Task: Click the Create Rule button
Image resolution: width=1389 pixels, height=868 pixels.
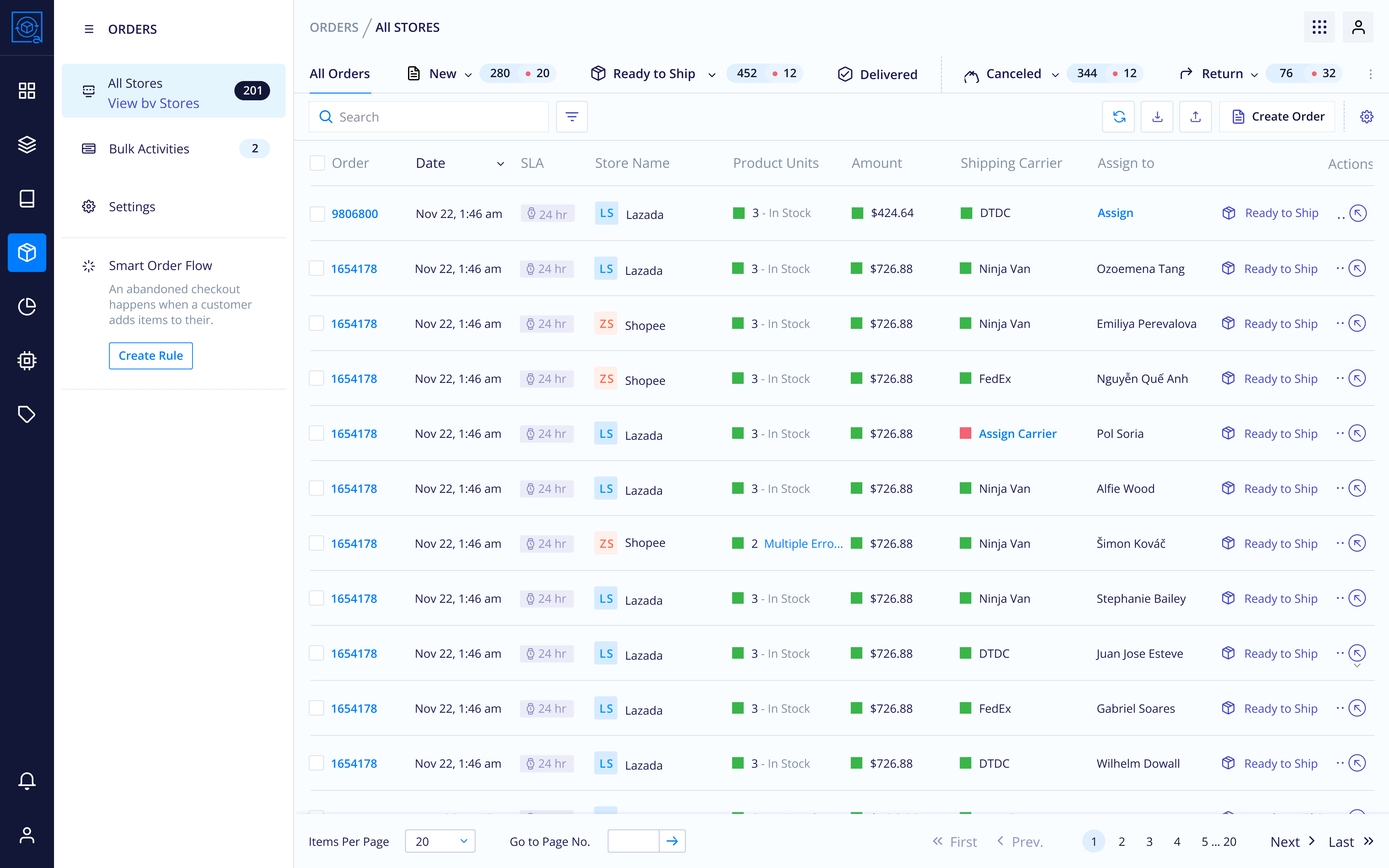Action: 150,355
